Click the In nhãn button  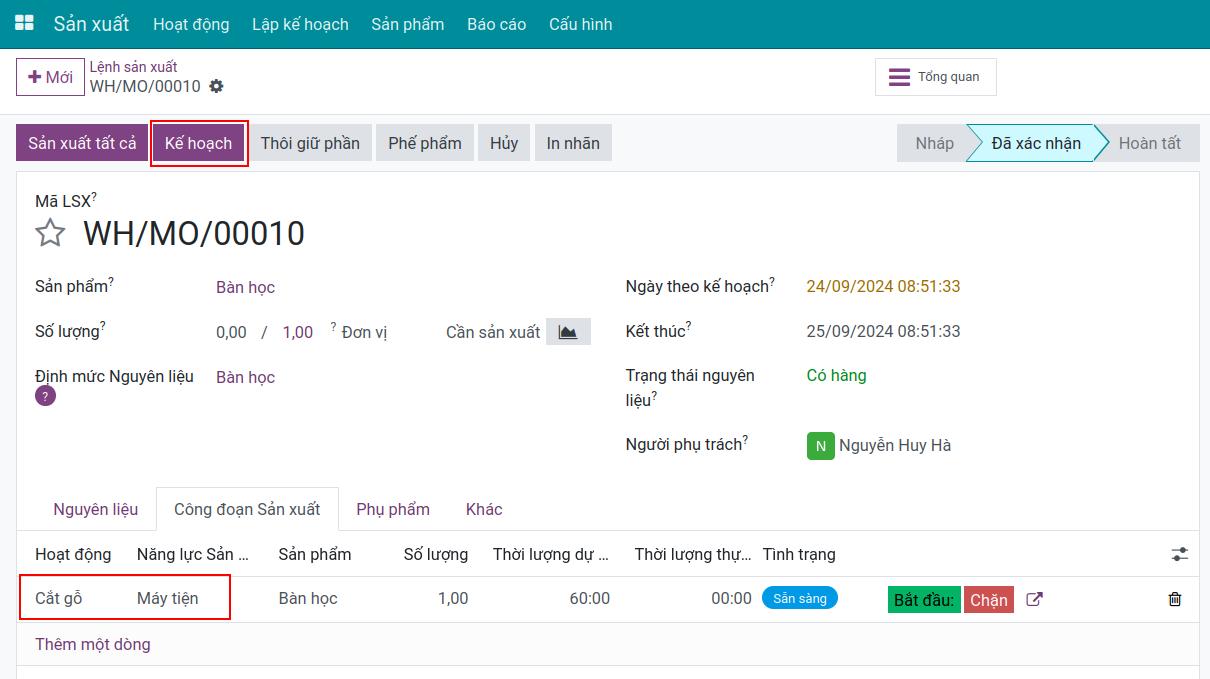click(x=573, y=143)
